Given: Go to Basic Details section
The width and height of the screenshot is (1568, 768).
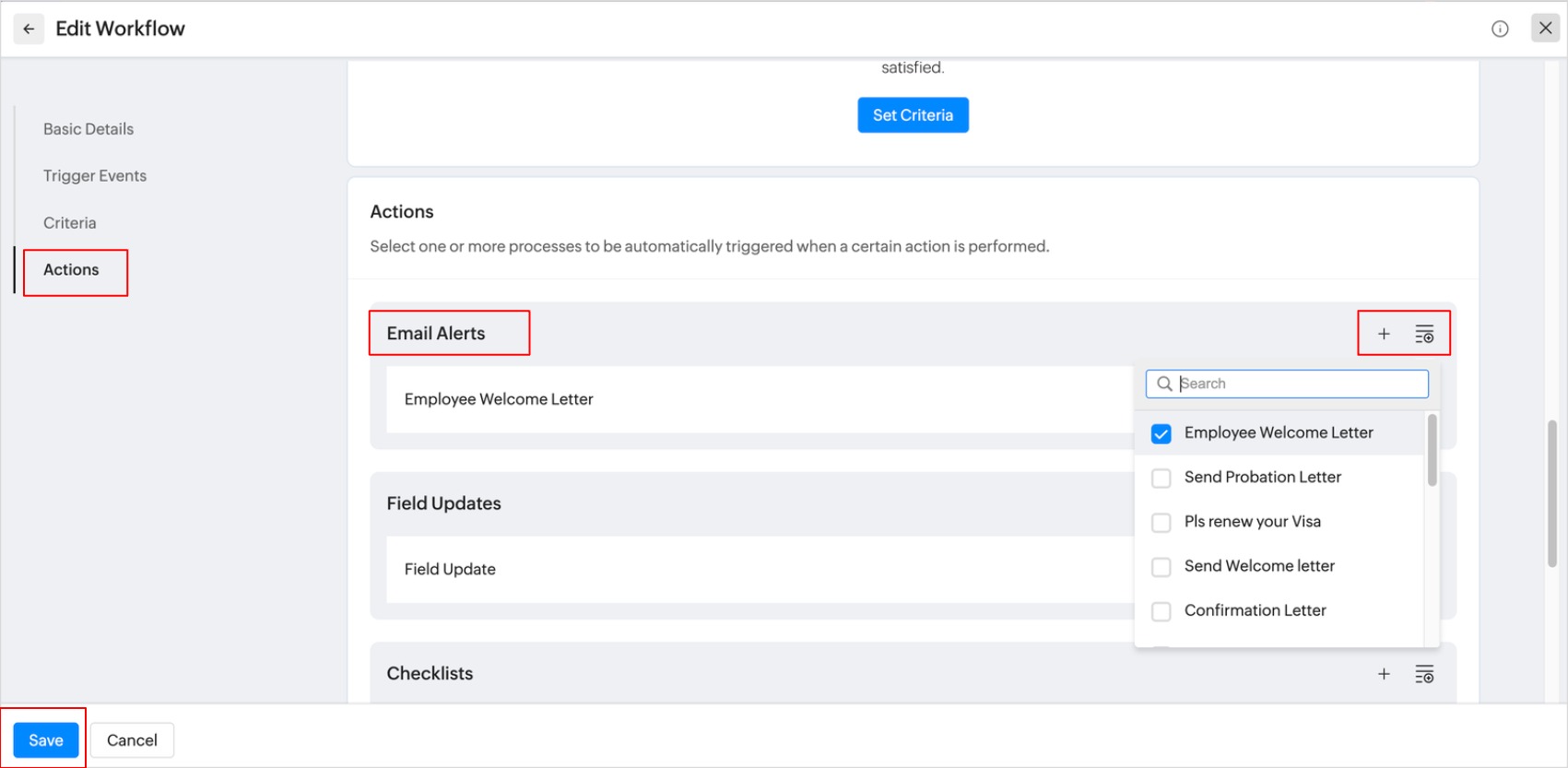Looking at the screenshot, I should (88, 129).
